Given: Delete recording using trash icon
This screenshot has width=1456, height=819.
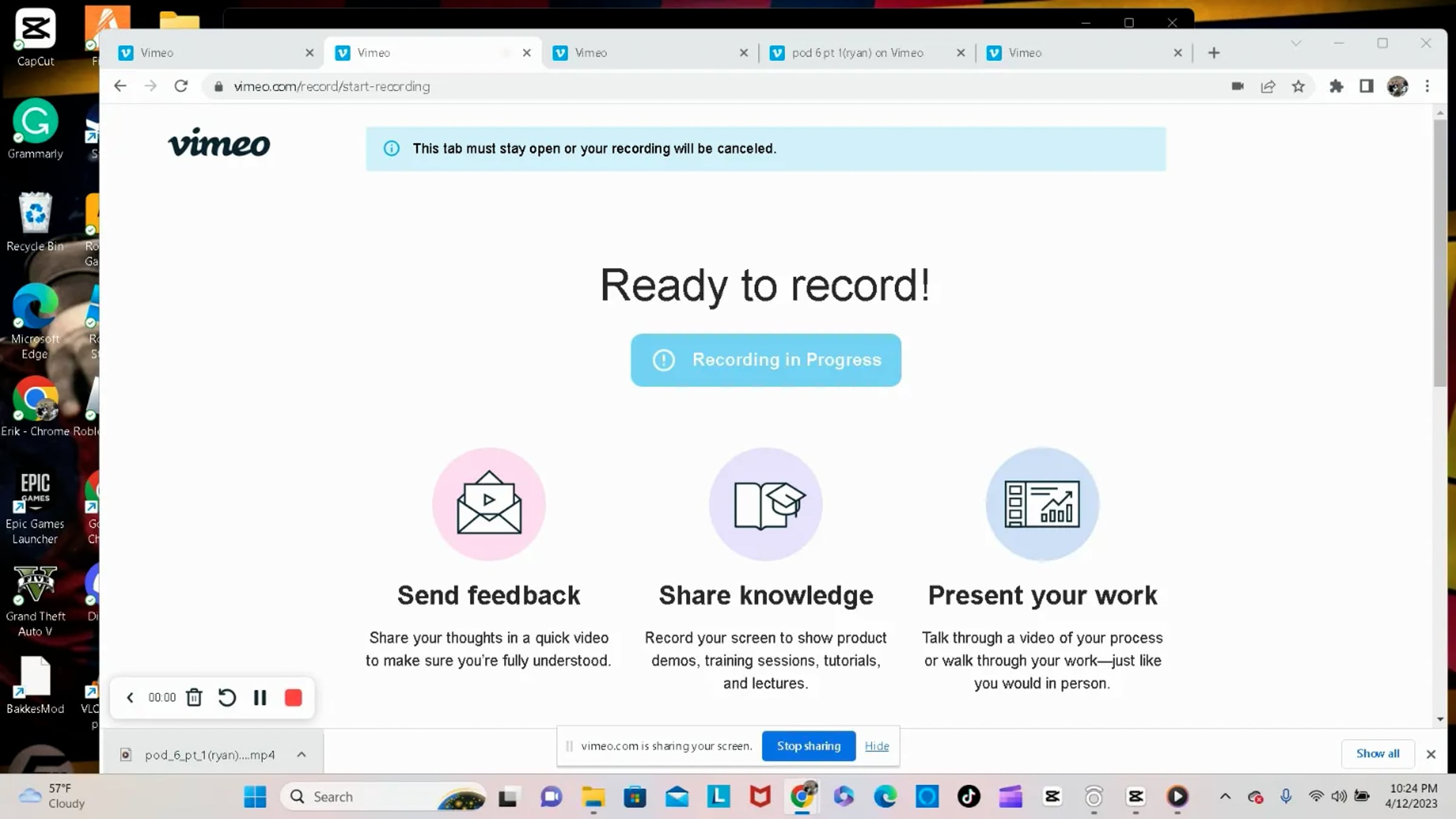Looking at the screenshot, I should point(194,698).
